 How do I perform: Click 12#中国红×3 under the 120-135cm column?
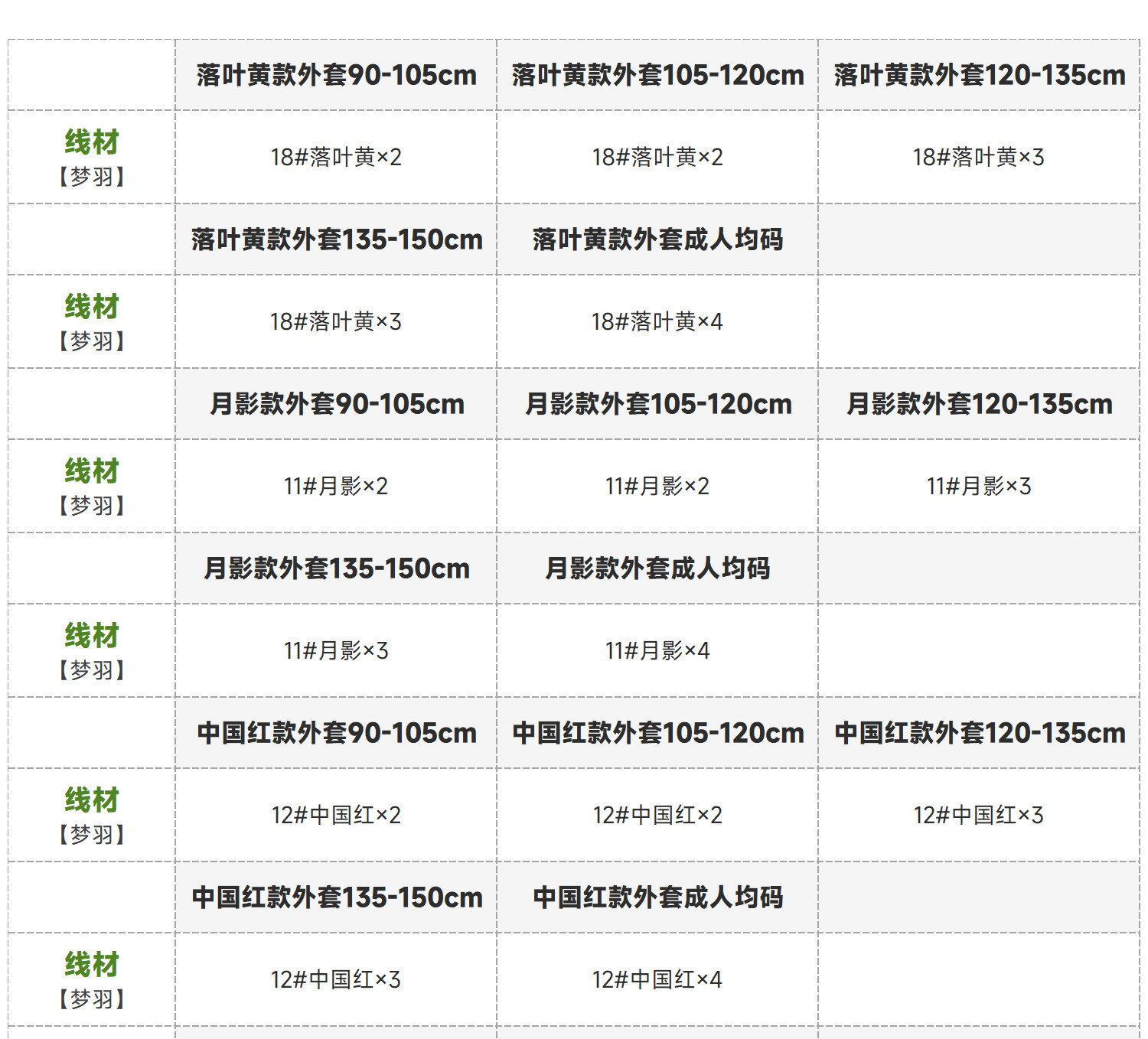pos(979,815)
